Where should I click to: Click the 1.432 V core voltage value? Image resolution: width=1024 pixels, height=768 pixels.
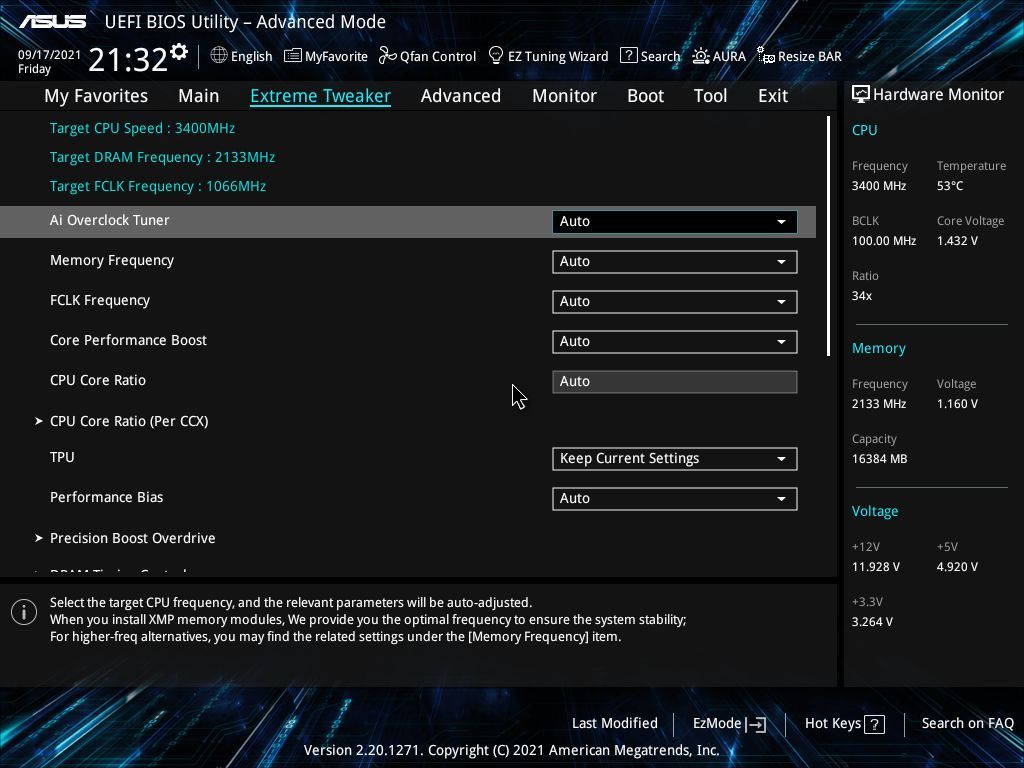click(957, 241)
